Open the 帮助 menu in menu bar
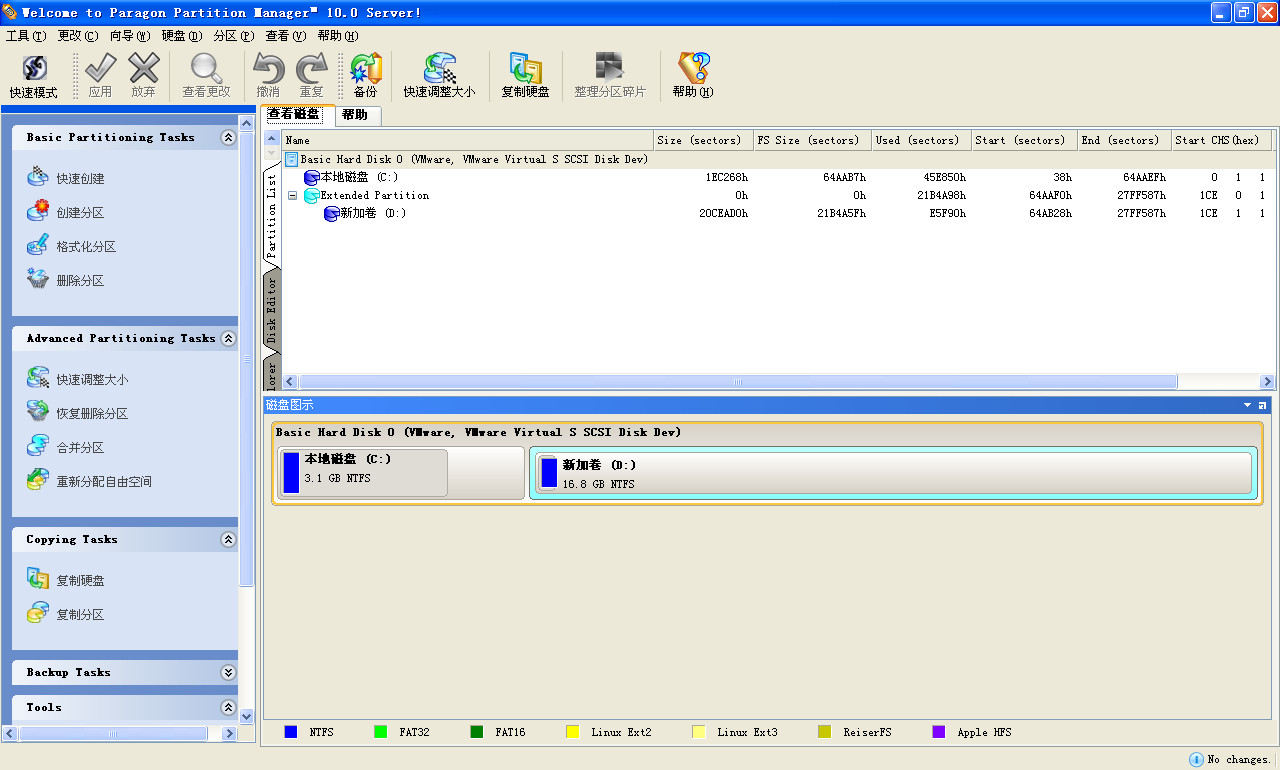Viewport: 1280px width, 770px height. pyautogui.click(x=337, y=36)
